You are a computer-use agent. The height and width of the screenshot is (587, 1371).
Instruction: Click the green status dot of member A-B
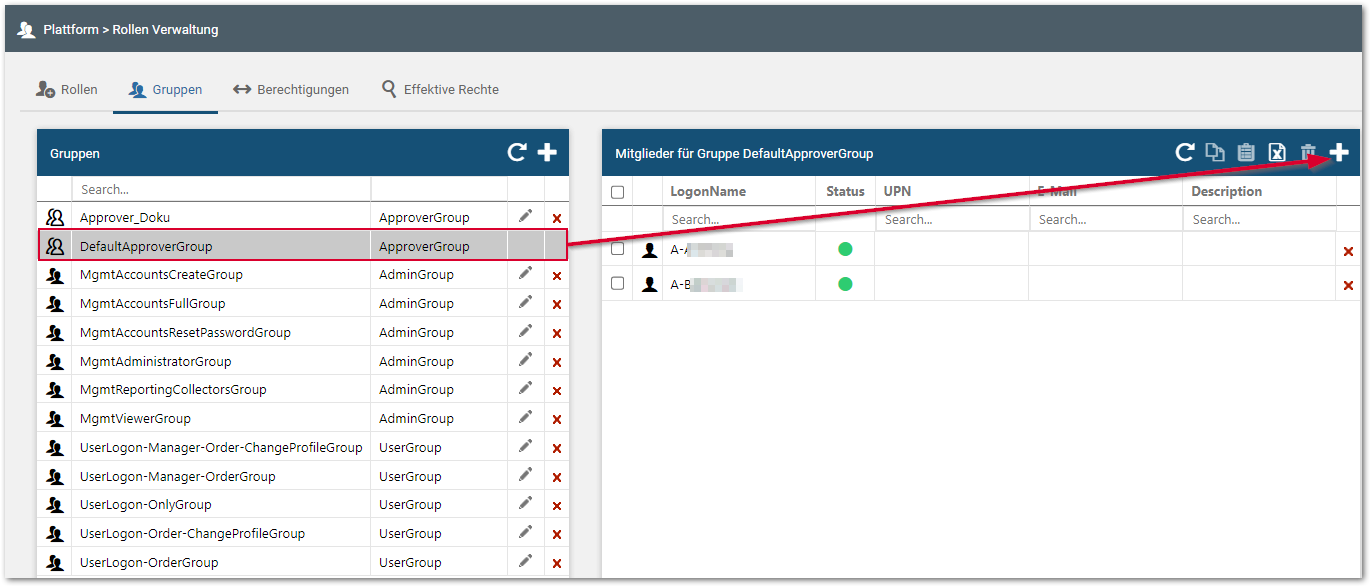(x=845, y=284)
